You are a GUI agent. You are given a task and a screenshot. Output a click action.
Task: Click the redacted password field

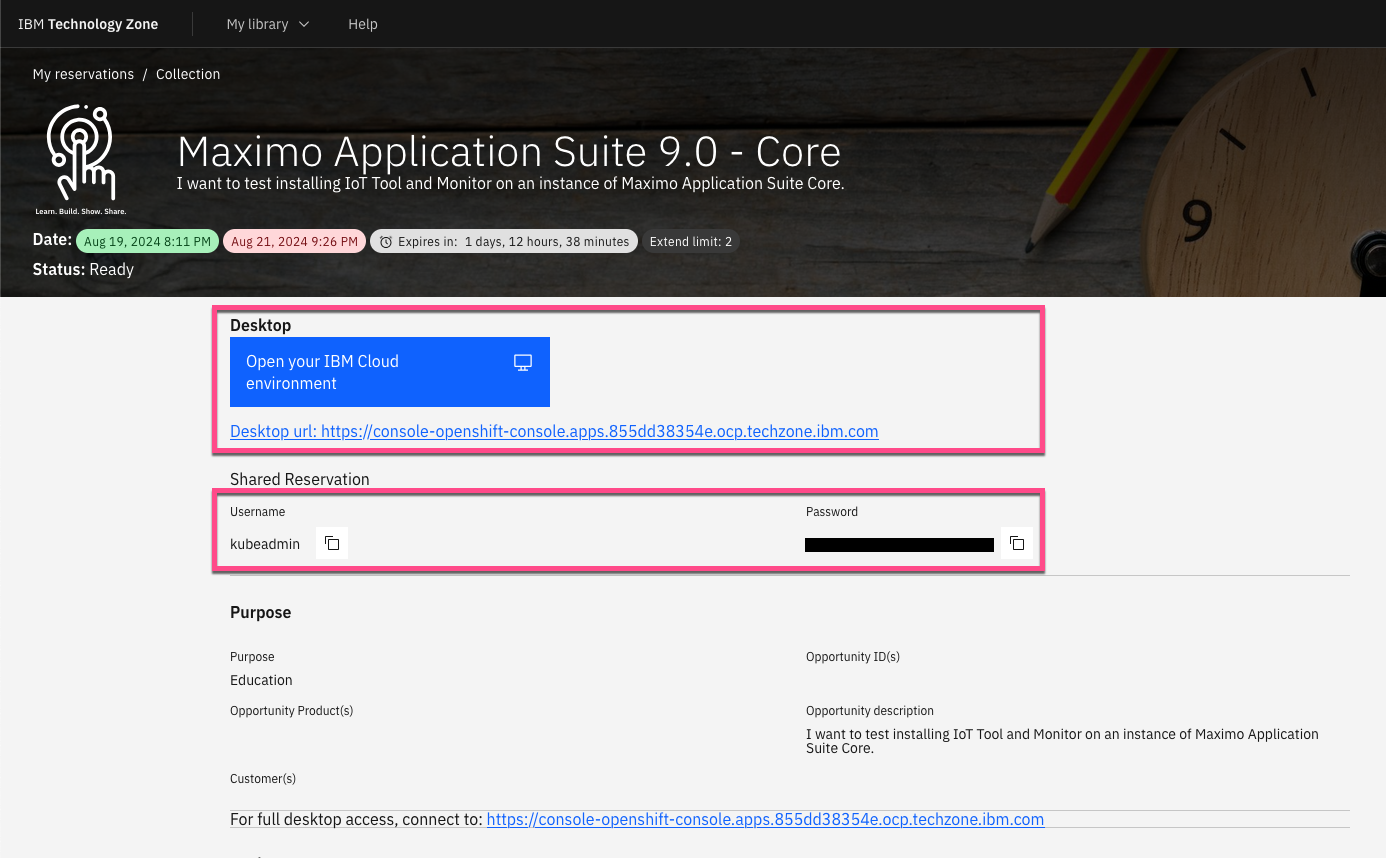(x=899, y=545)
